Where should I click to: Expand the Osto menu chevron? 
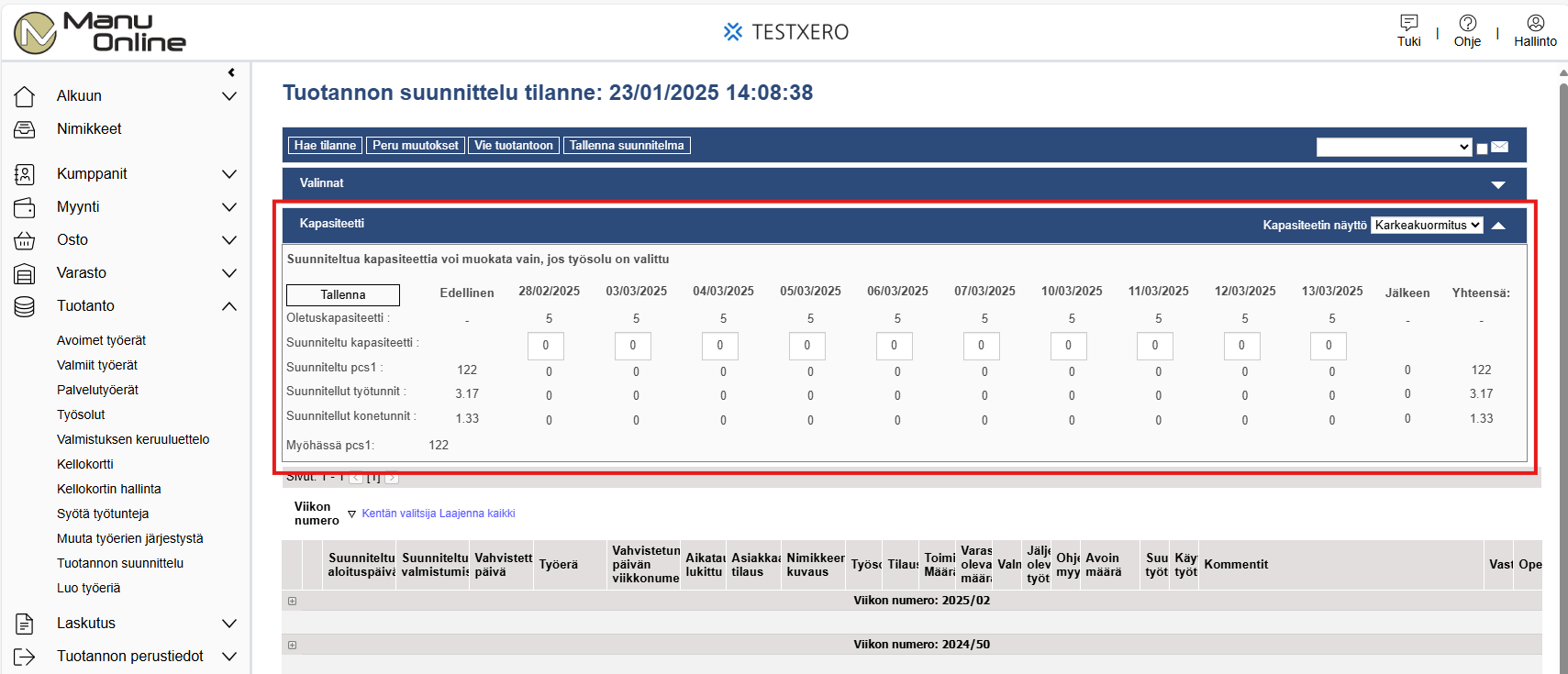pyautogui.click(x=229, y=240)
